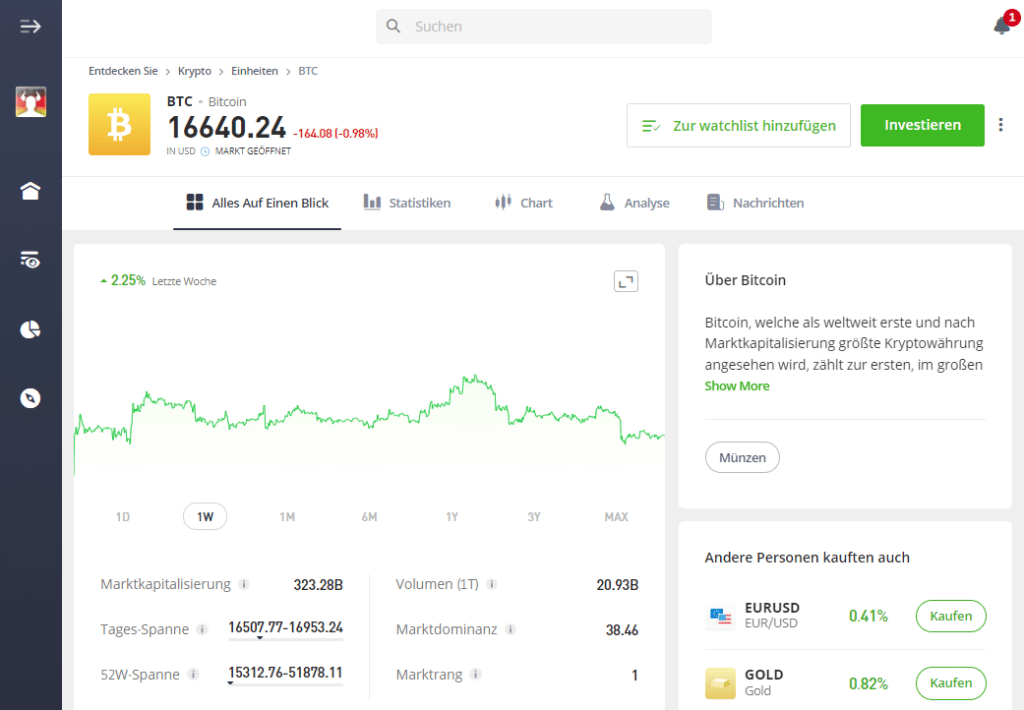Expand the sidebar menu arrow icon
Image resolution: width=1024 pixels, height=710 pixels.
[x=30, y=26]
